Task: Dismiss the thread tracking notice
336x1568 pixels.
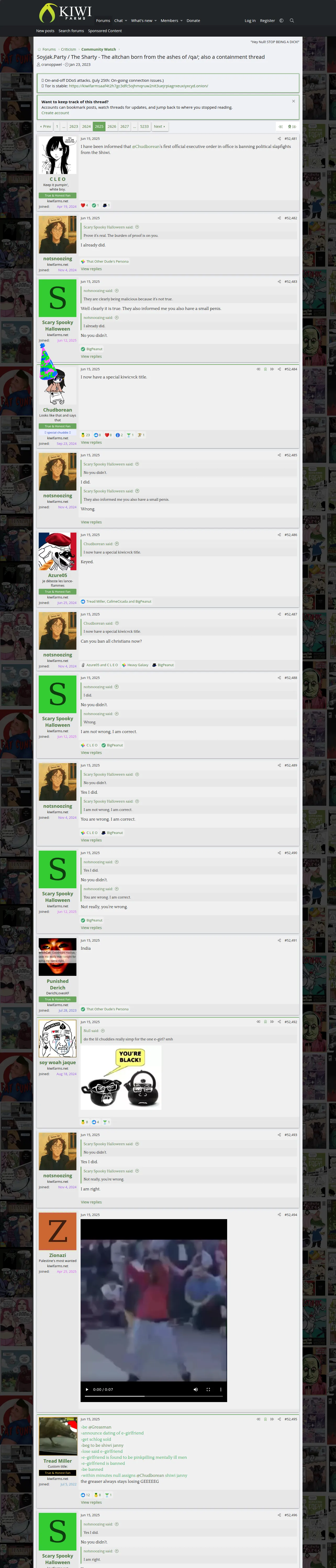Action: click(x=293, y=101)
